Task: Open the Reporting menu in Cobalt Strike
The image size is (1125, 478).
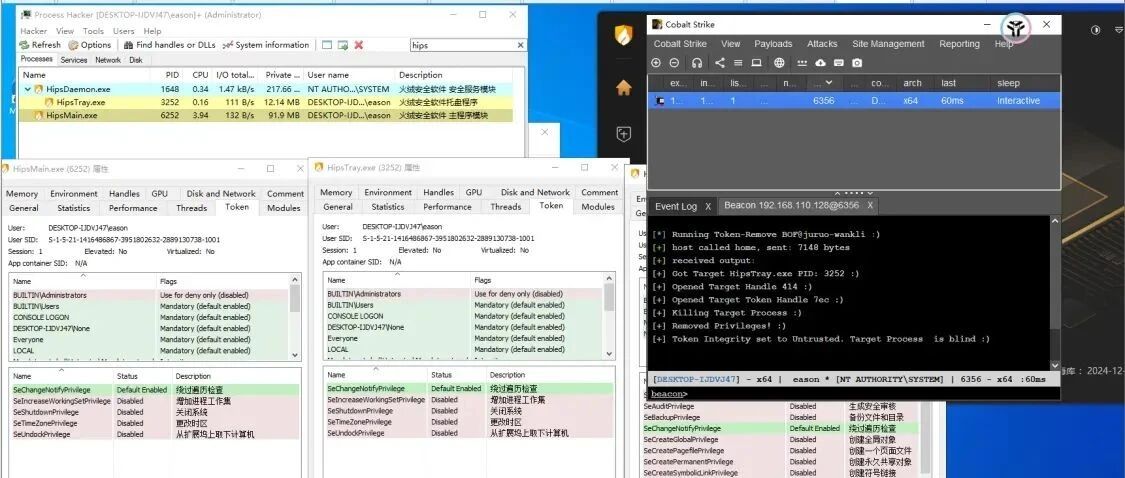Action: point(959,44)
